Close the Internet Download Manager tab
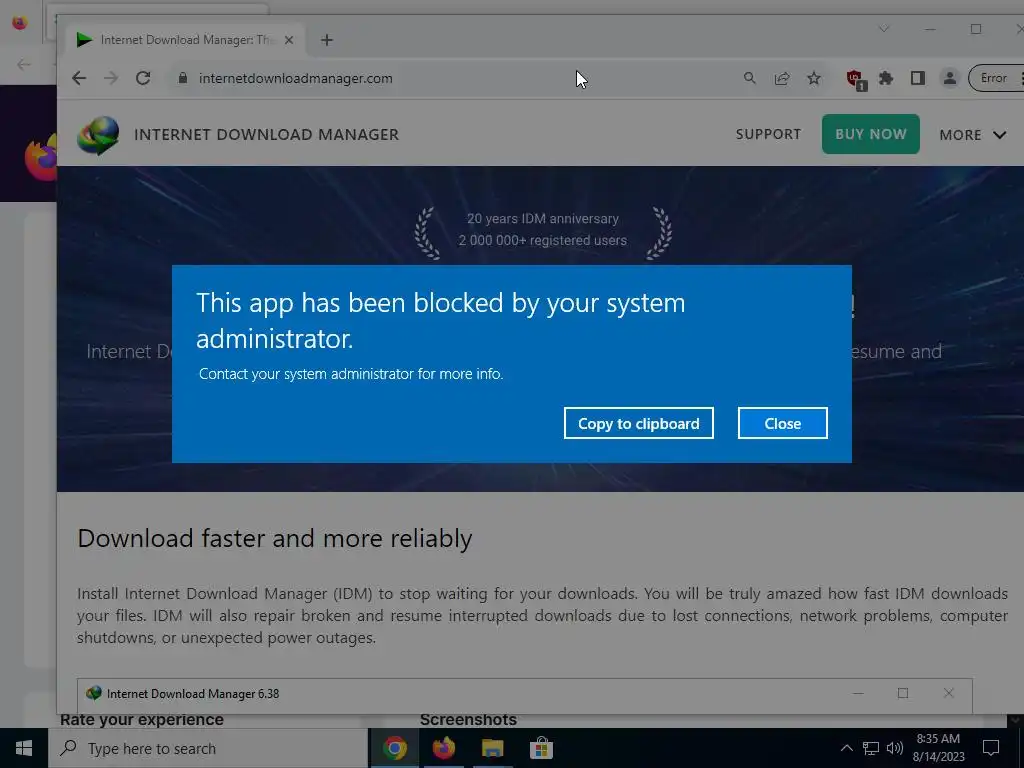This screenshot has height=768, width=1024. coord(289,40)
